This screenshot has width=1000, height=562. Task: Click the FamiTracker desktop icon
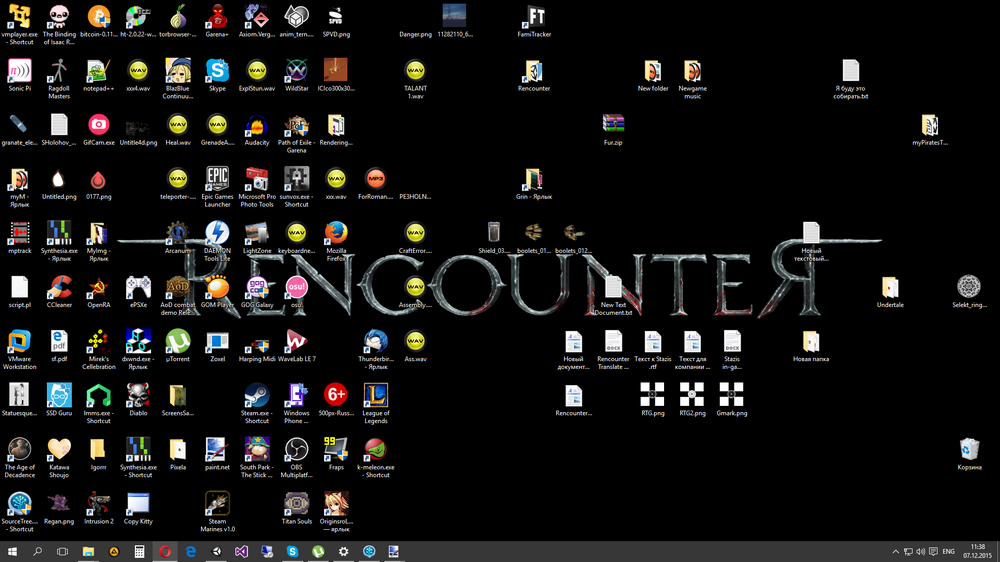pyautogui.click(x=536, y=17)
